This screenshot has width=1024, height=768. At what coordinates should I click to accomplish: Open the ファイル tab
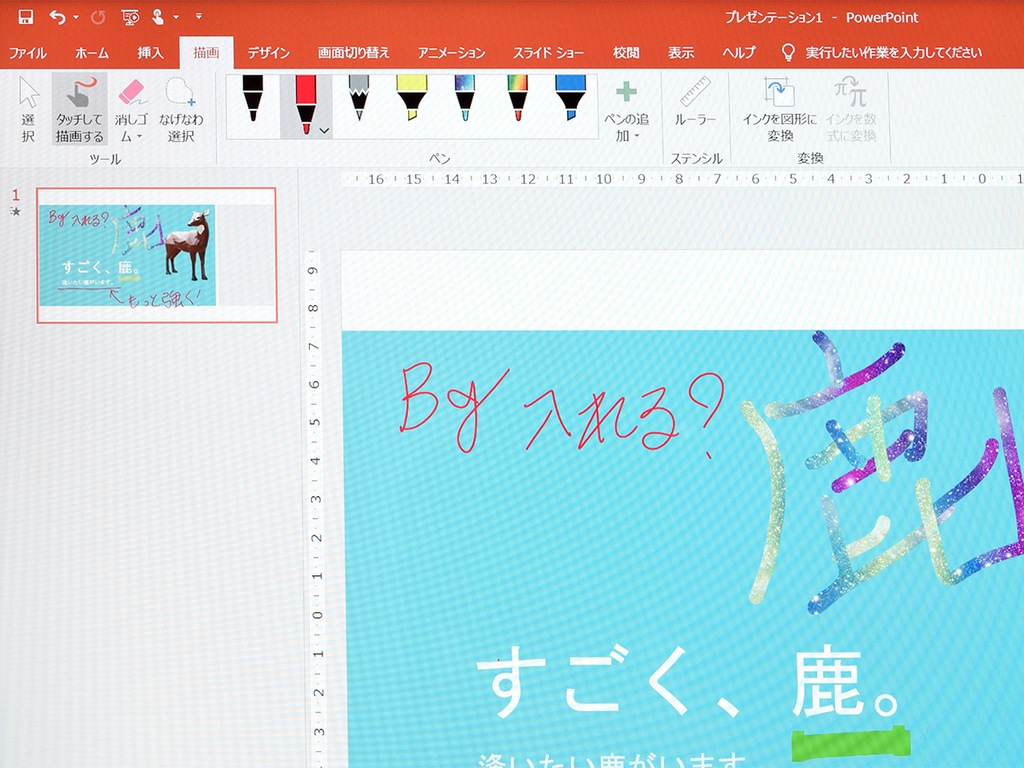coord(27,53)
